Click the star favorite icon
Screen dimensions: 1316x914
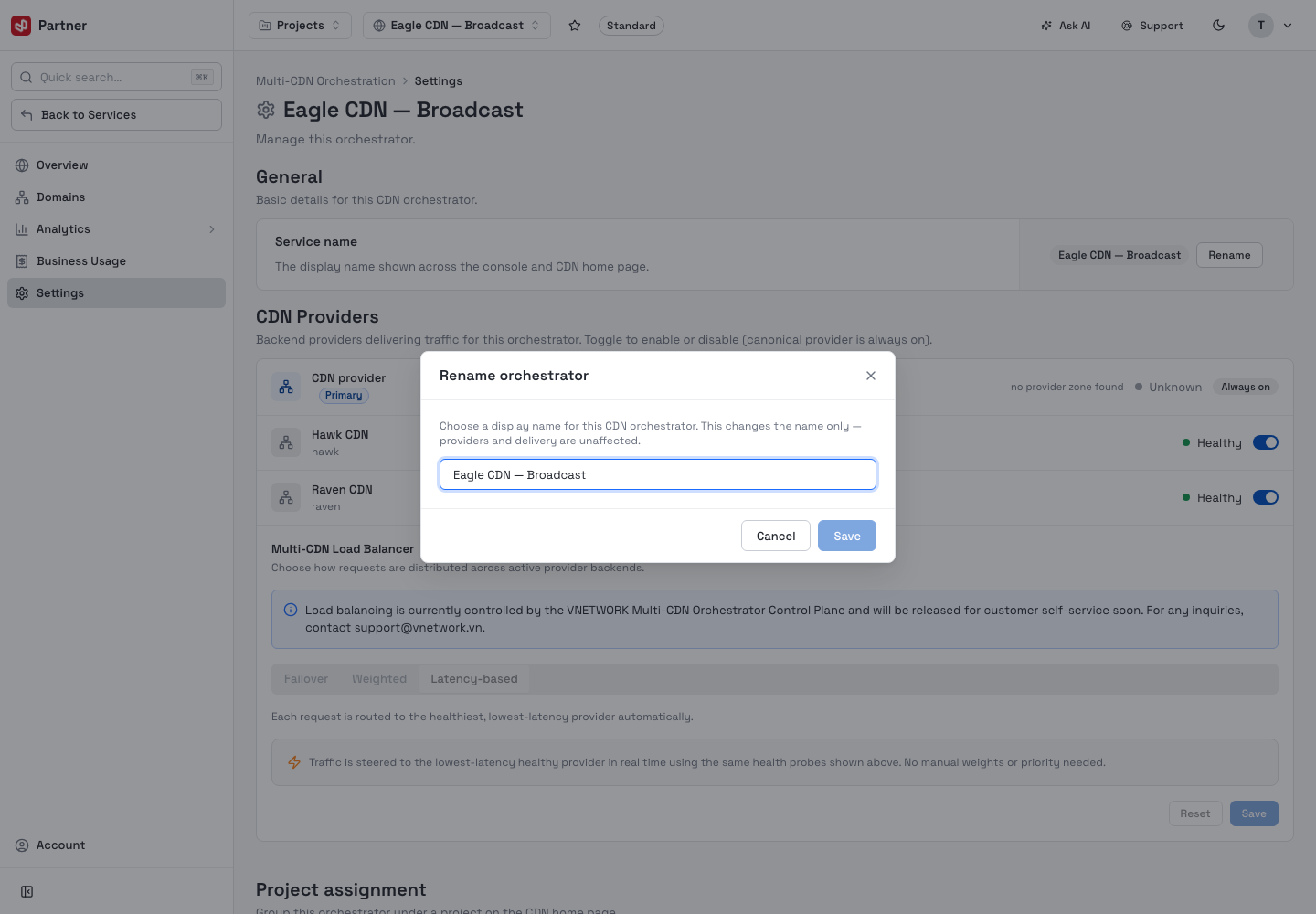coord(575,26)
